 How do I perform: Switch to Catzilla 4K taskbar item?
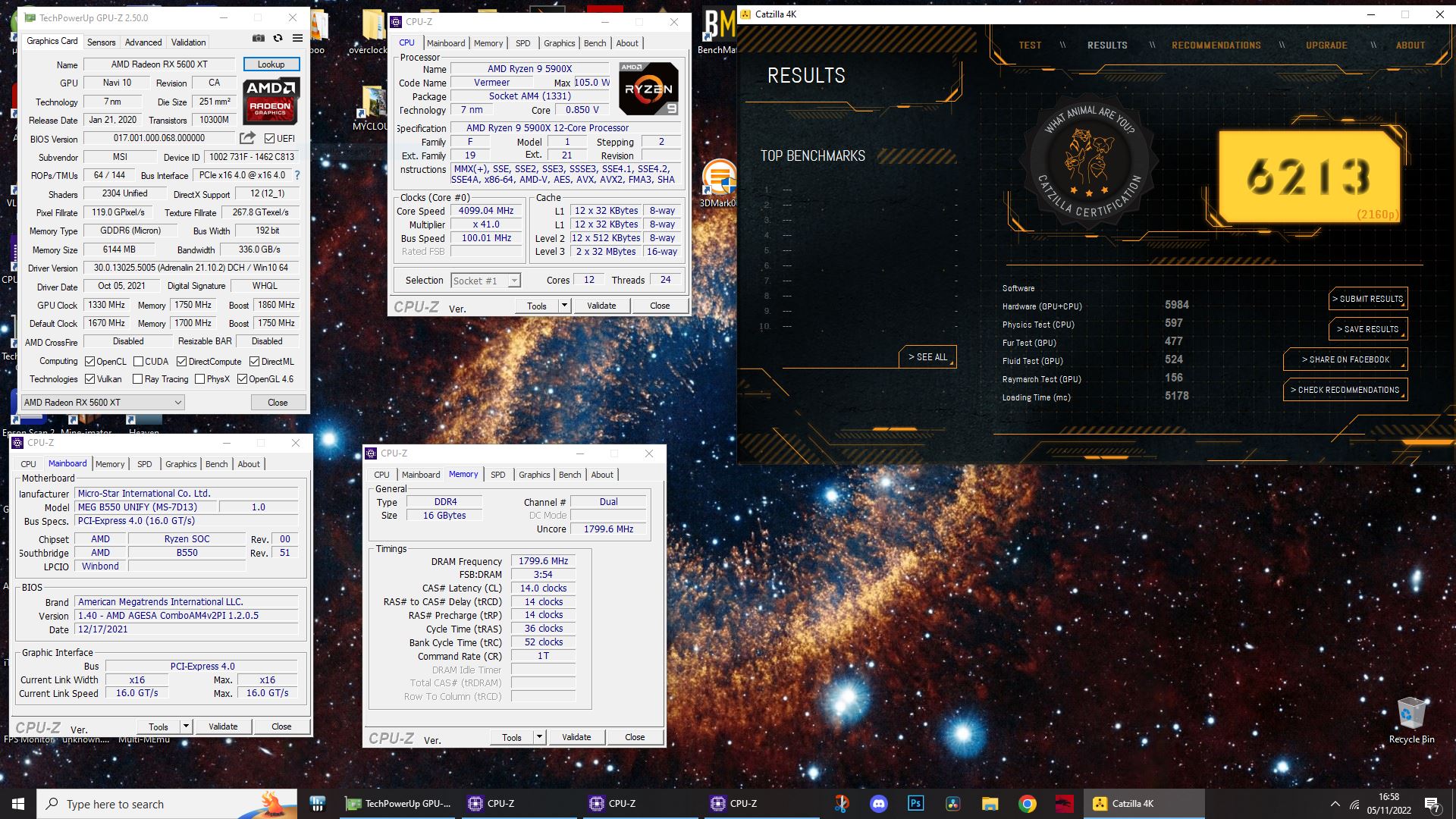click(x=1145, y=804)
